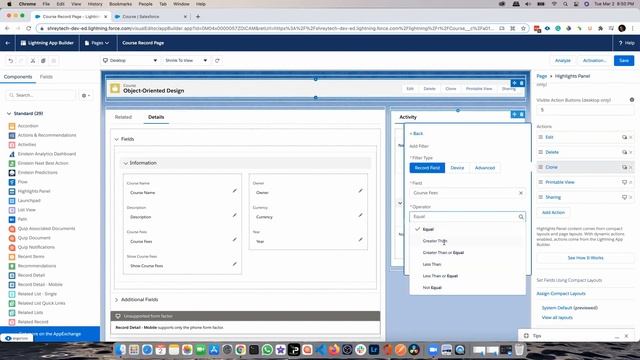Image resolution: width=640 pixels, height=360 pixels.
Task: Click the Lightning App Builder back arrow
Action: pos(7,43)
